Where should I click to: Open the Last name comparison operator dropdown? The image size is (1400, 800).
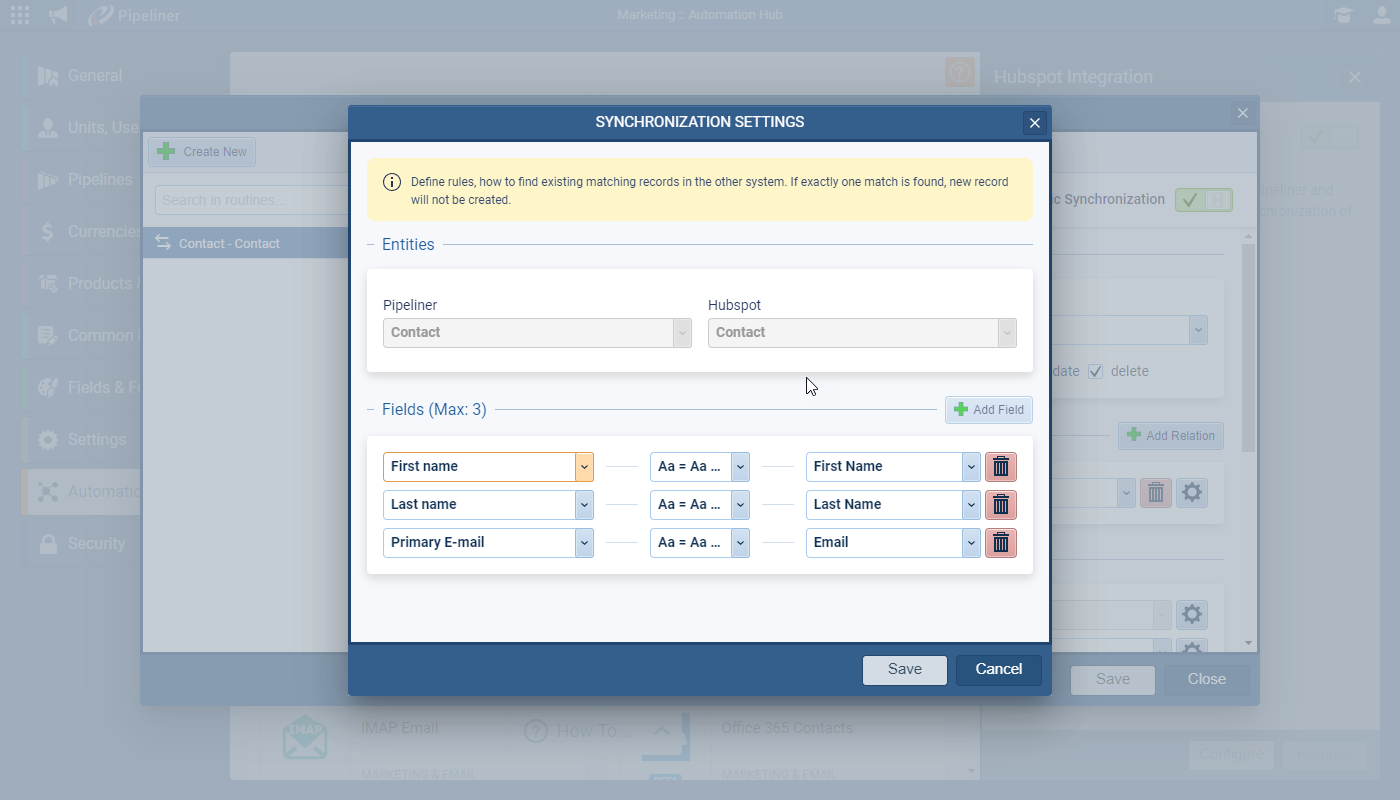pyautogui.click(x=740, y=505)
